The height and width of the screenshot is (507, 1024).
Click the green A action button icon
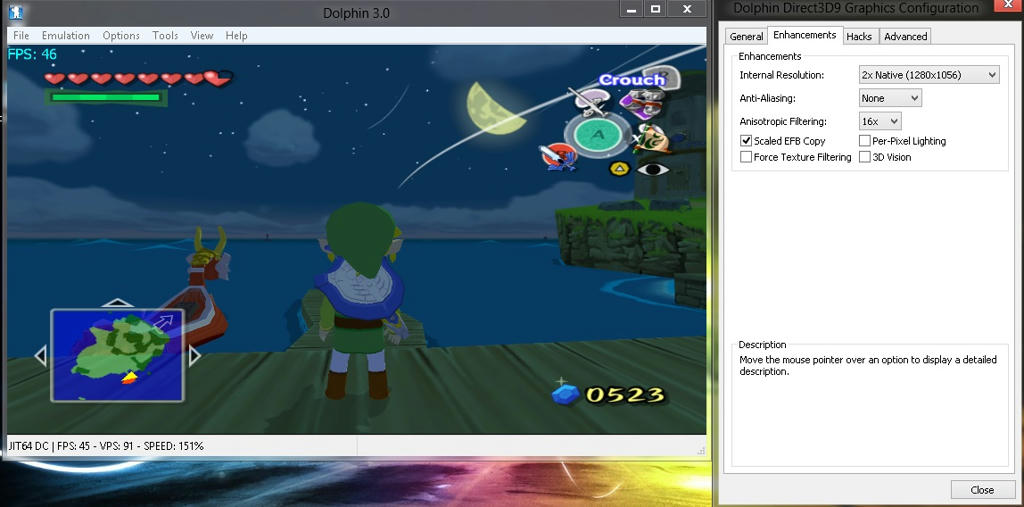click(598, 135)
